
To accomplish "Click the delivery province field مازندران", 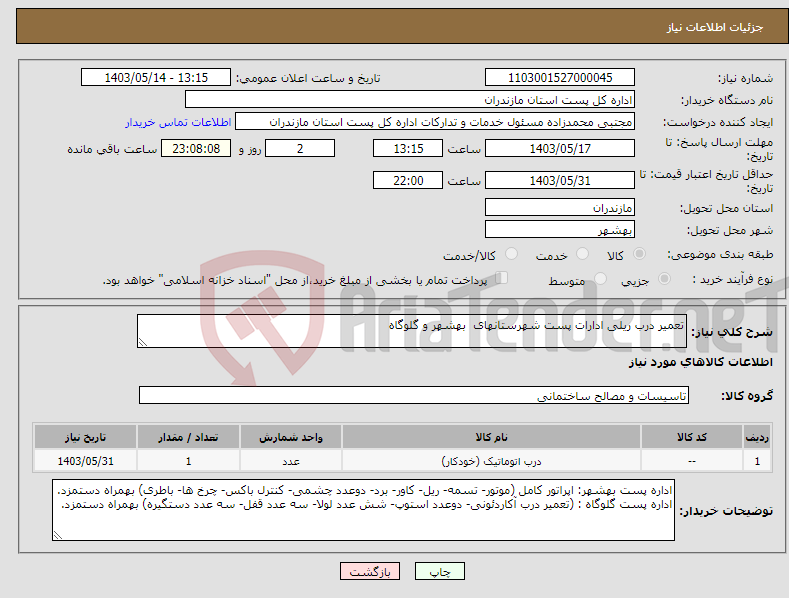I will coord(560,207).
